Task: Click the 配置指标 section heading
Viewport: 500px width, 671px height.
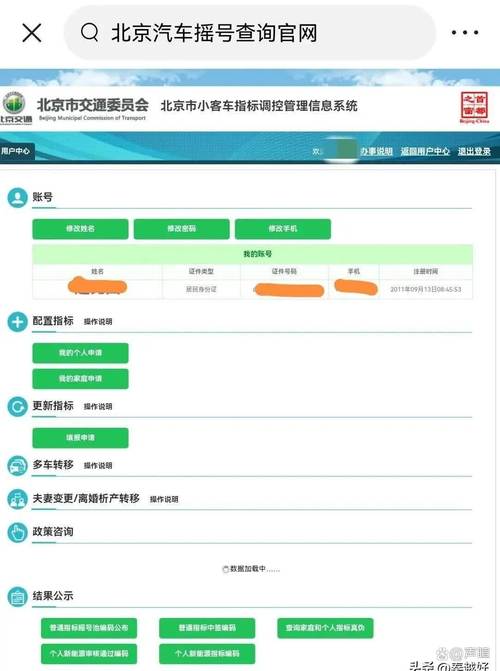Action: point(53,321)
